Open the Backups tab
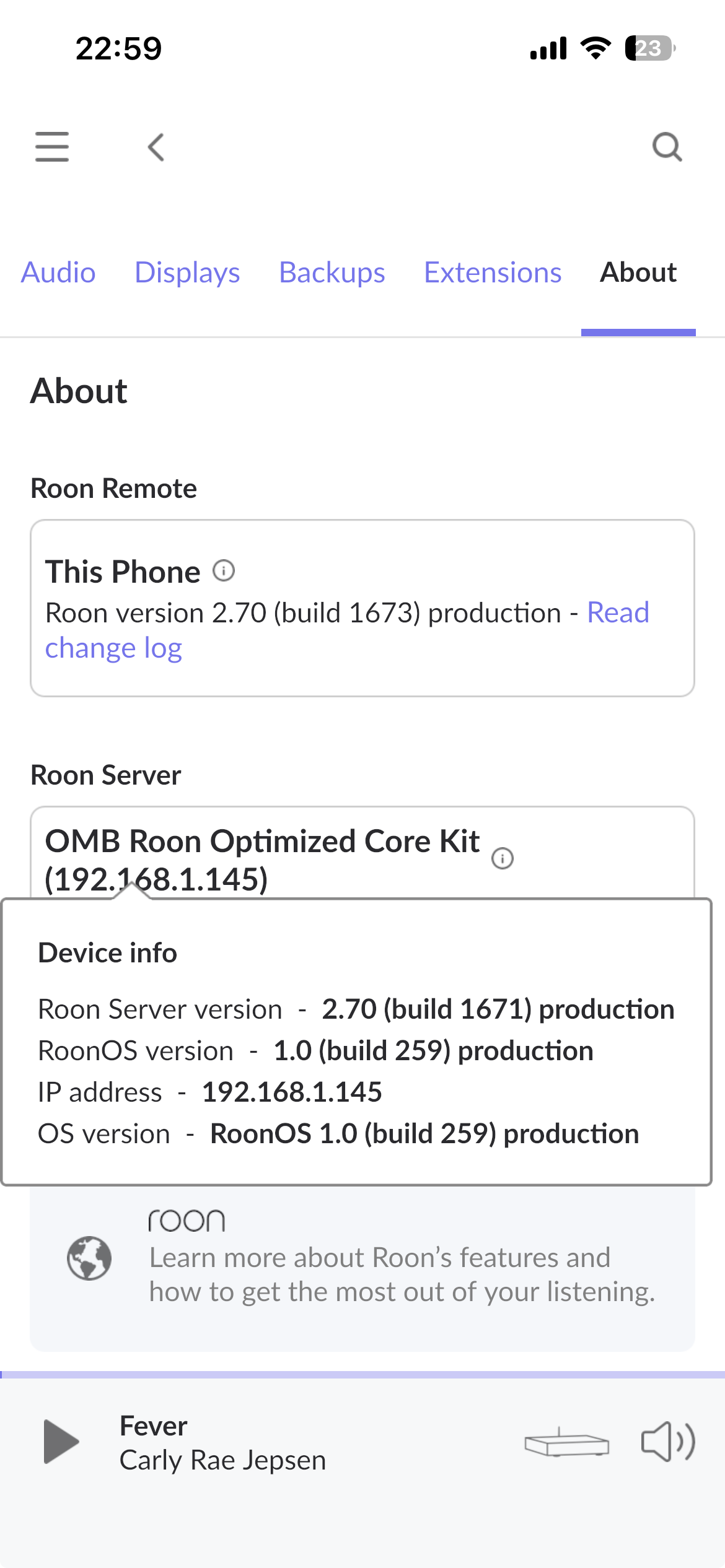 332,272
